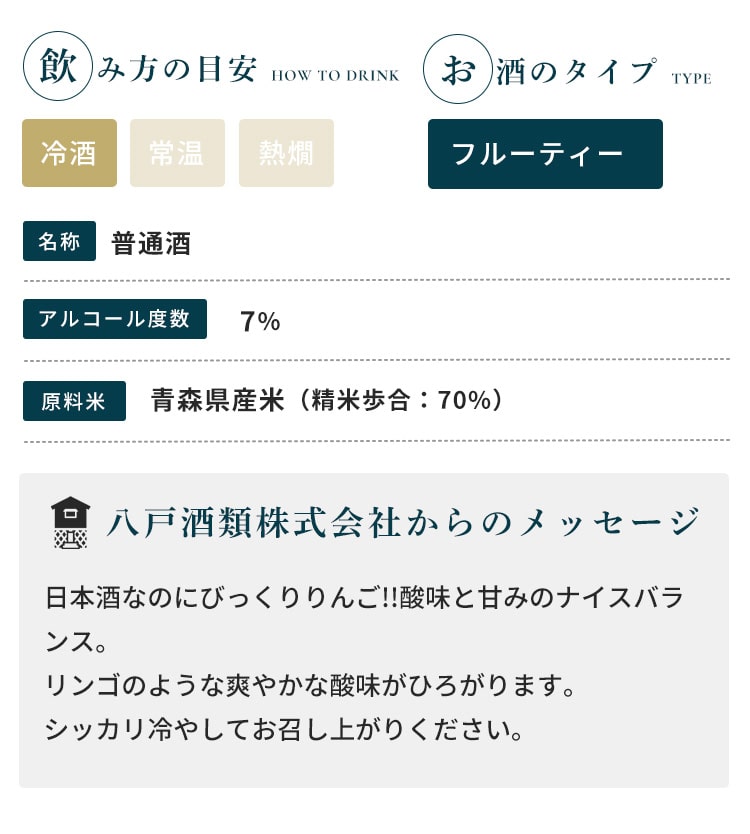Click the TYPE subtitle text

[x=692, y=78]
